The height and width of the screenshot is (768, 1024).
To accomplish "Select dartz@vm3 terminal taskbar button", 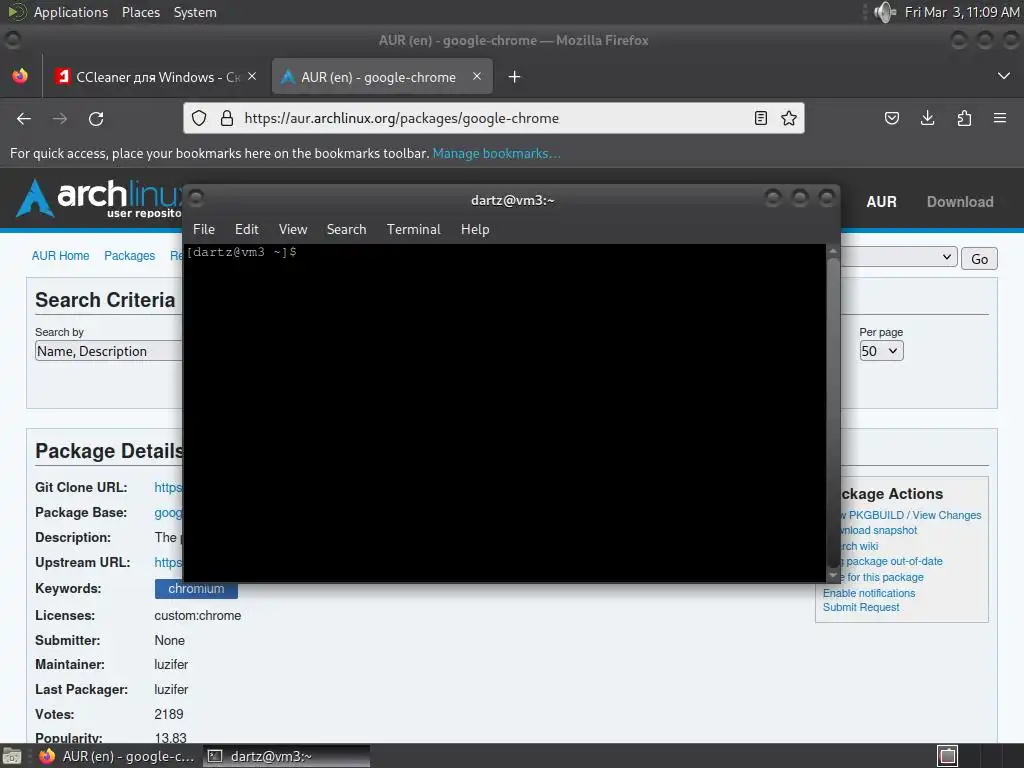I will pos(286,756).
